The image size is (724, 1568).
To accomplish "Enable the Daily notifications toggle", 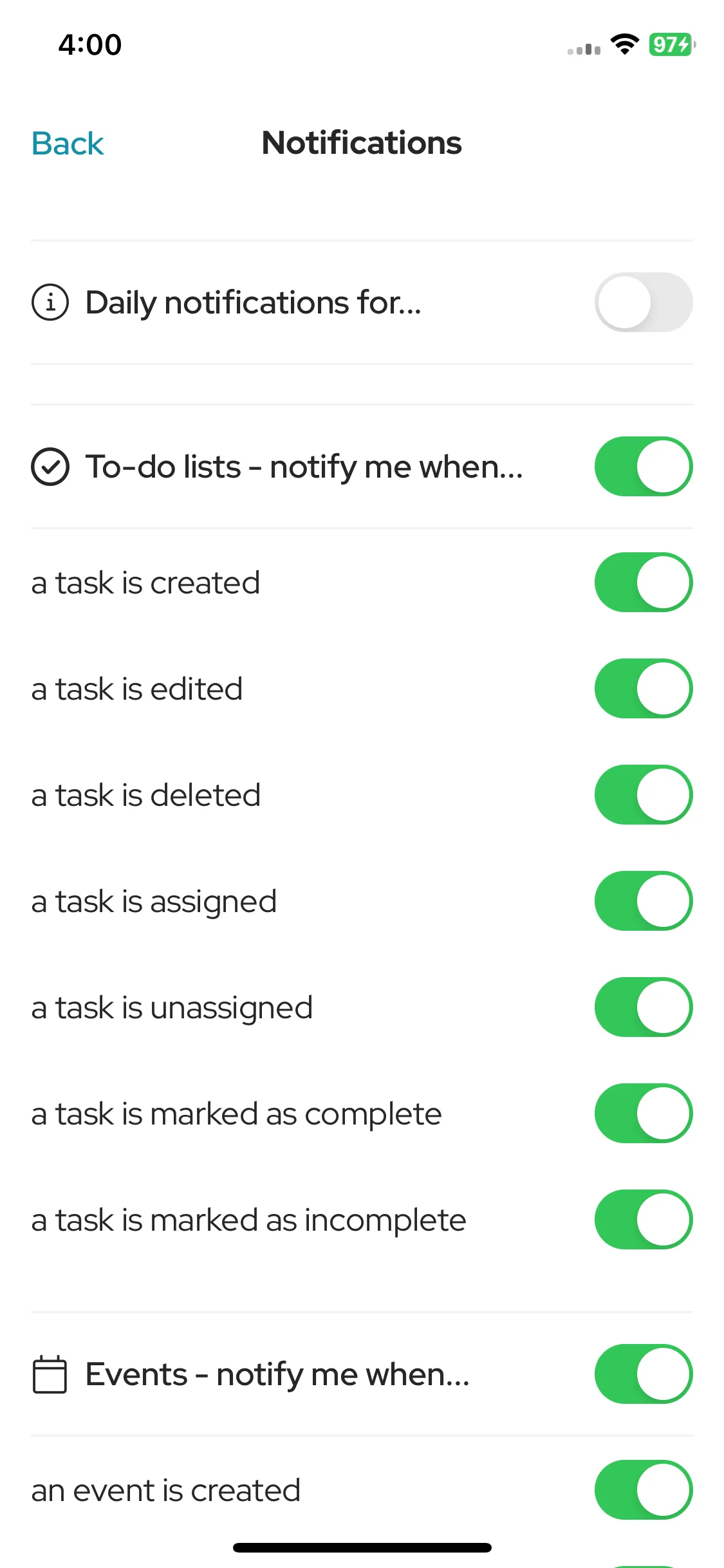I will coord(644,302).
